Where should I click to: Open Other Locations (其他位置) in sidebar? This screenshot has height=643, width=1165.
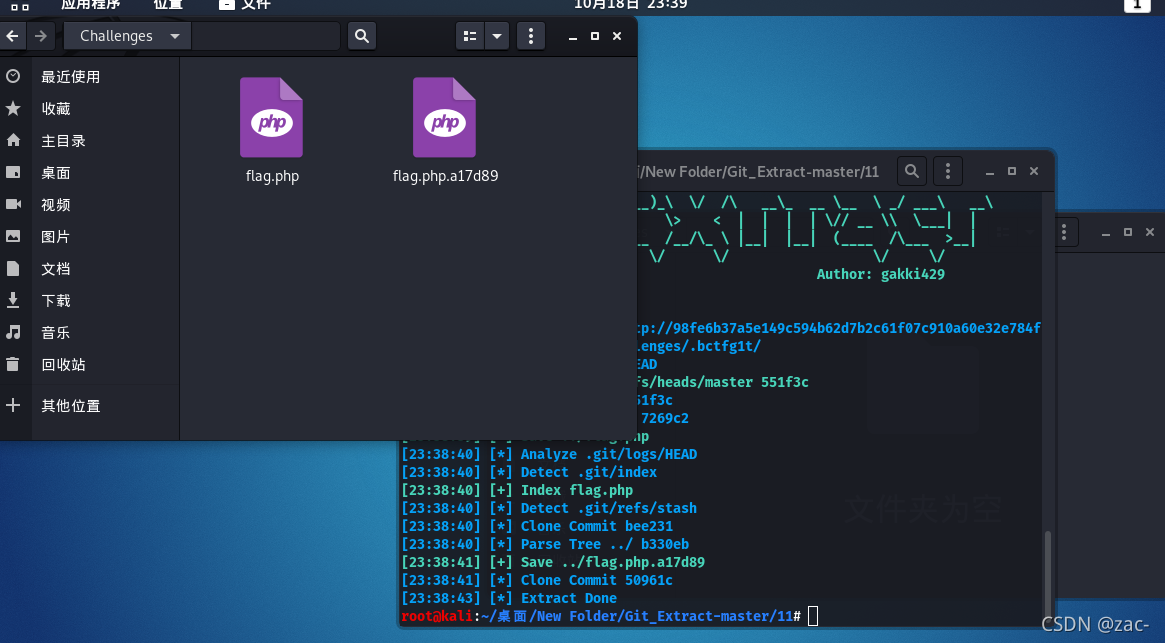(x=71, y=405)
